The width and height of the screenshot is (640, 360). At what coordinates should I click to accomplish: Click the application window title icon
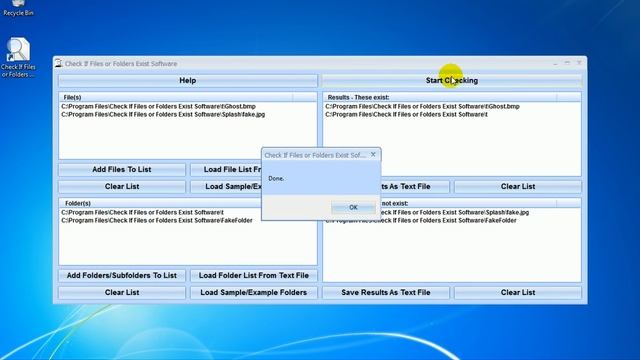click(59, 63)
